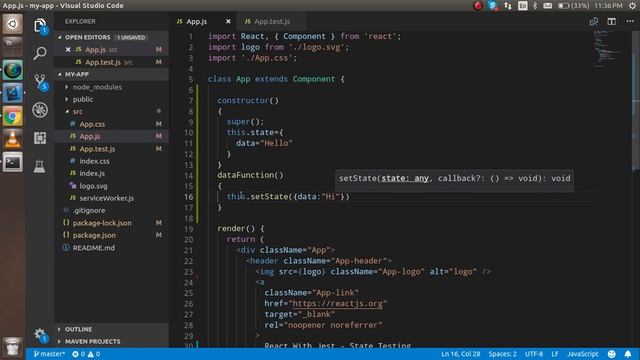Open the feedback smiley in status bar
The height and width of the screenshot is (360, 640).
pyautogui.click(x=611, y=354)
